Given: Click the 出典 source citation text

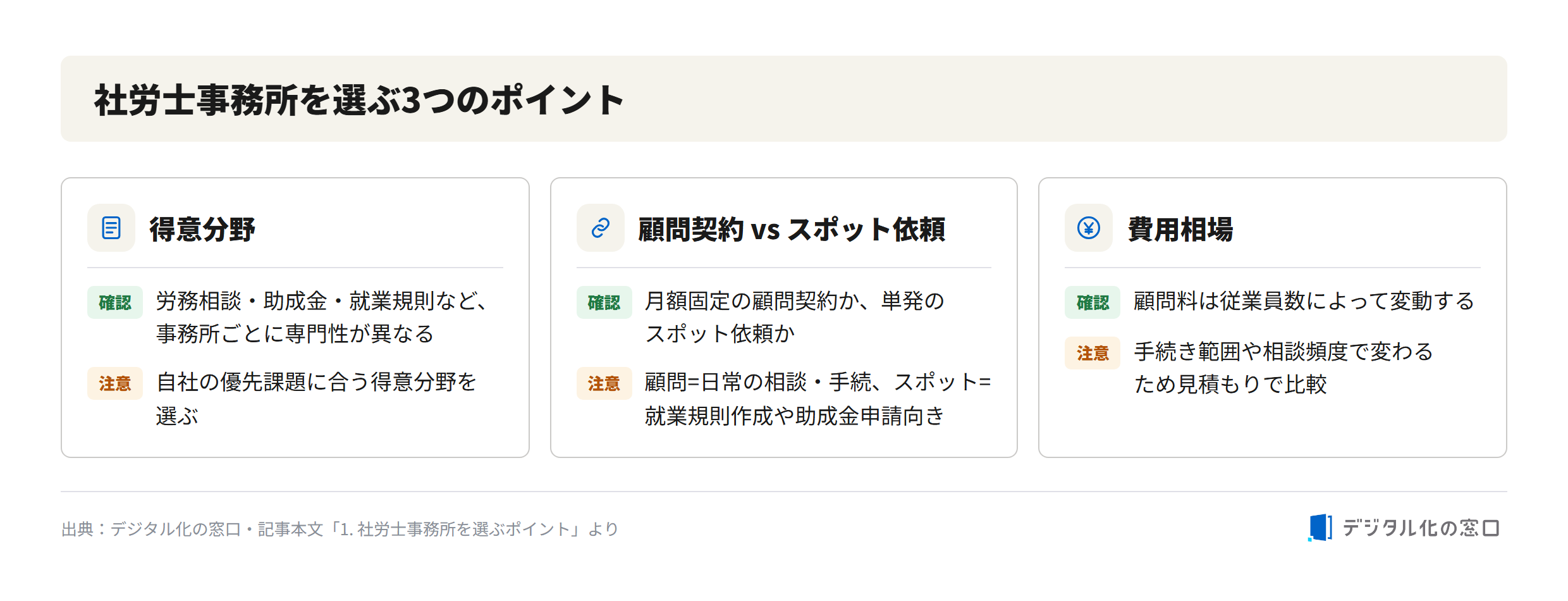Looking at the screenshot, I should (340, 529).
